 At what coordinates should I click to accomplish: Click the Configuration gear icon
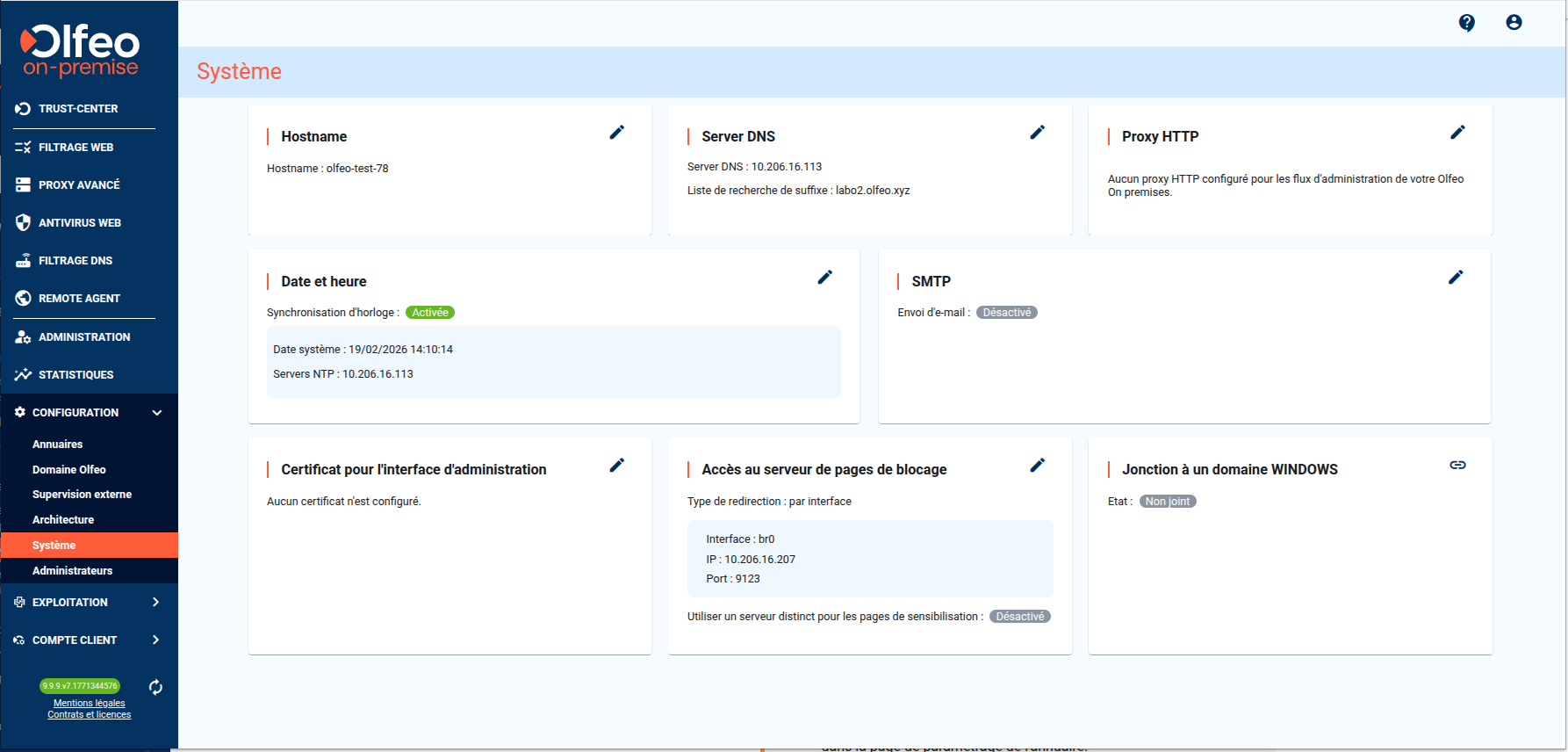[x=20, y=412]
